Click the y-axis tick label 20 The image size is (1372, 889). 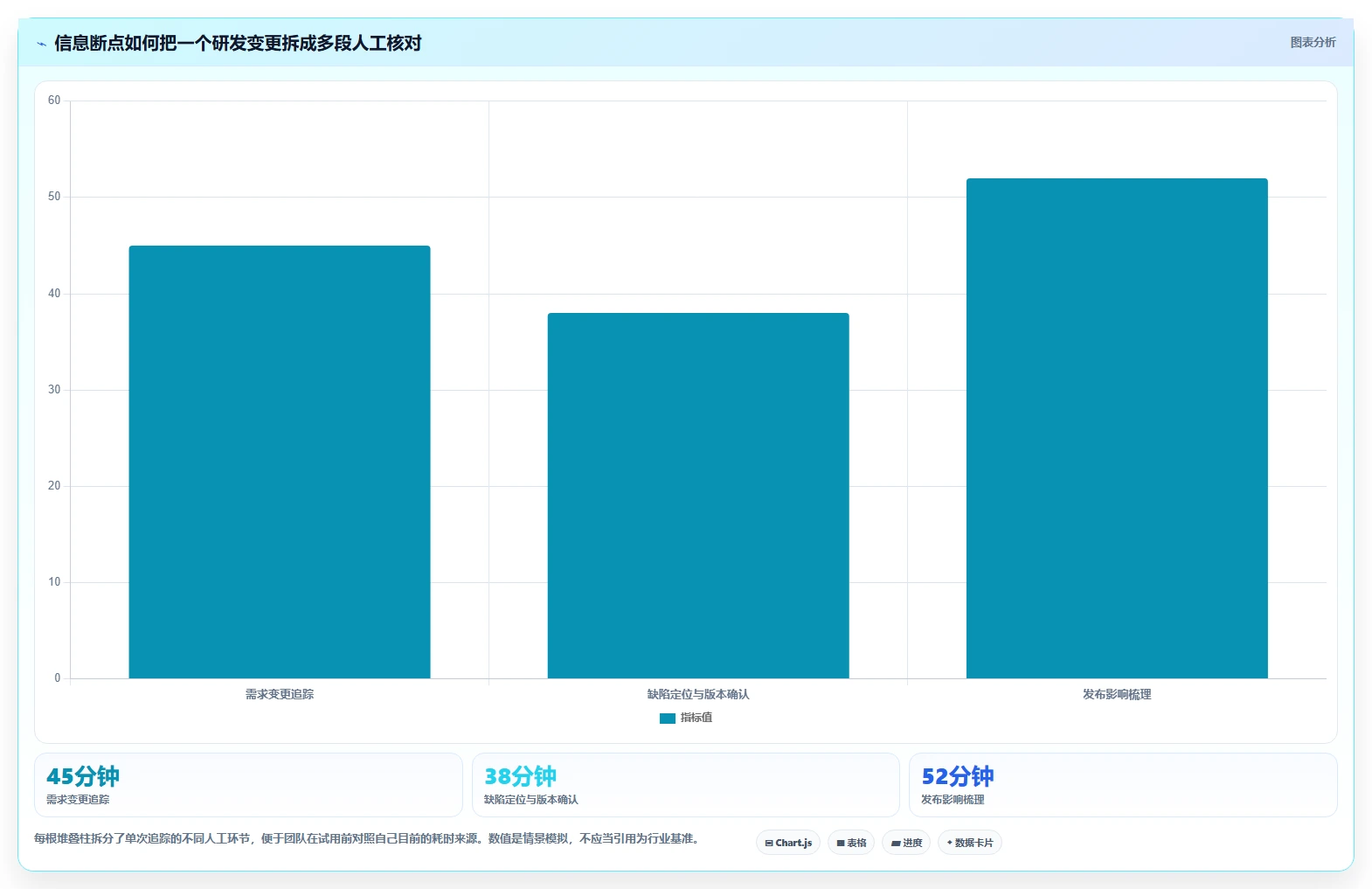(x=54, y=486)
